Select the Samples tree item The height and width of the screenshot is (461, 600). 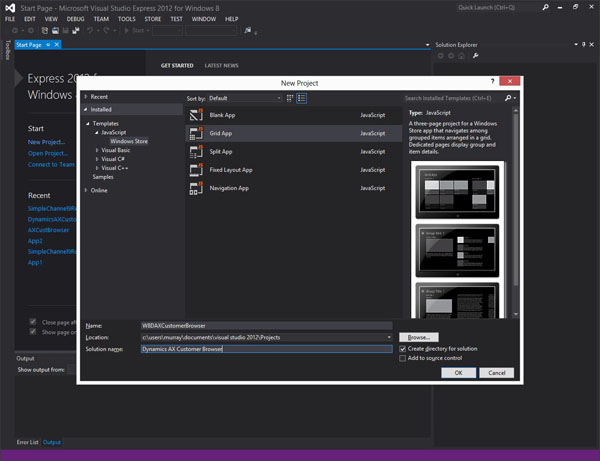[x=103, y=177]
